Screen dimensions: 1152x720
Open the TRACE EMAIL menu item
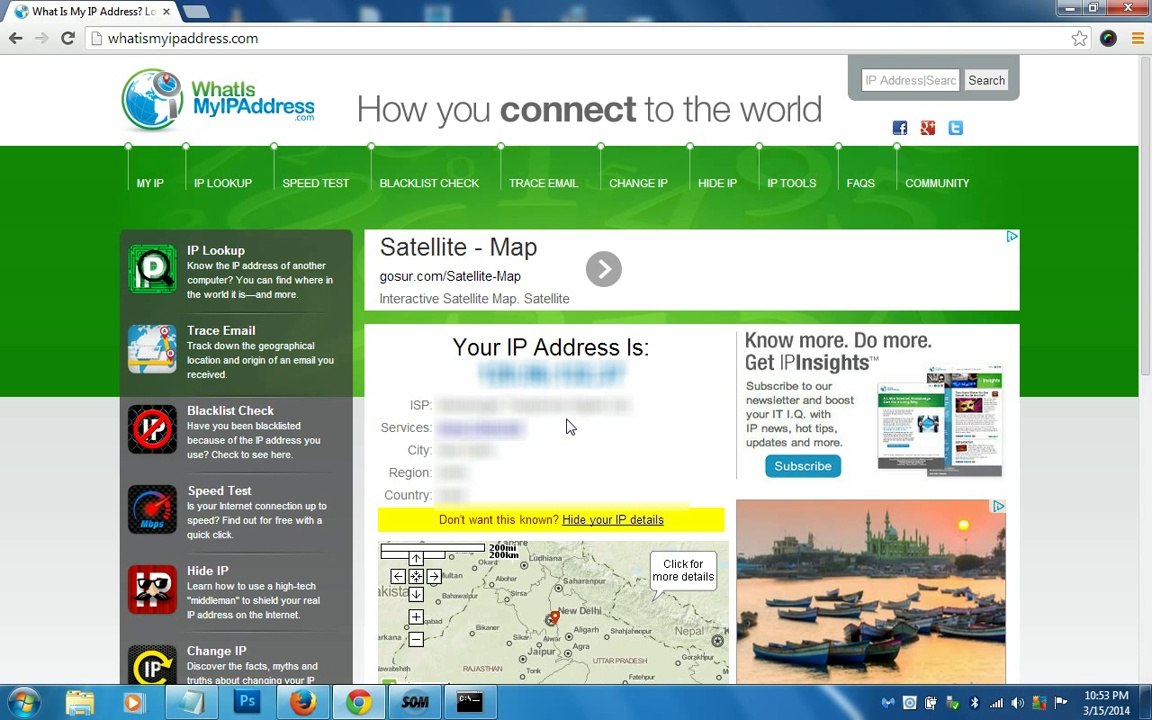point(544,183)
